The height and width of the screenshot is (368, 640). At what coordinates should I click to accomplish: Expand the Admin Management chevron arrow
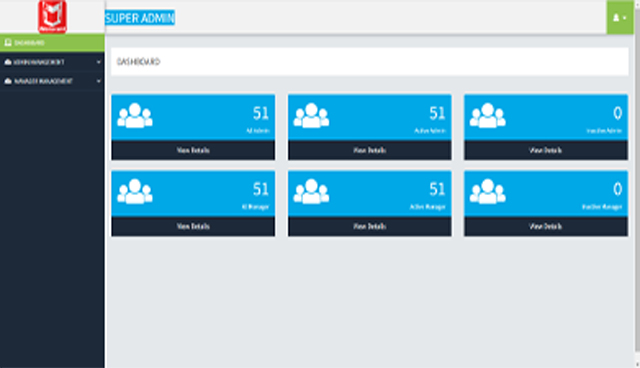[x=99, y=62]
